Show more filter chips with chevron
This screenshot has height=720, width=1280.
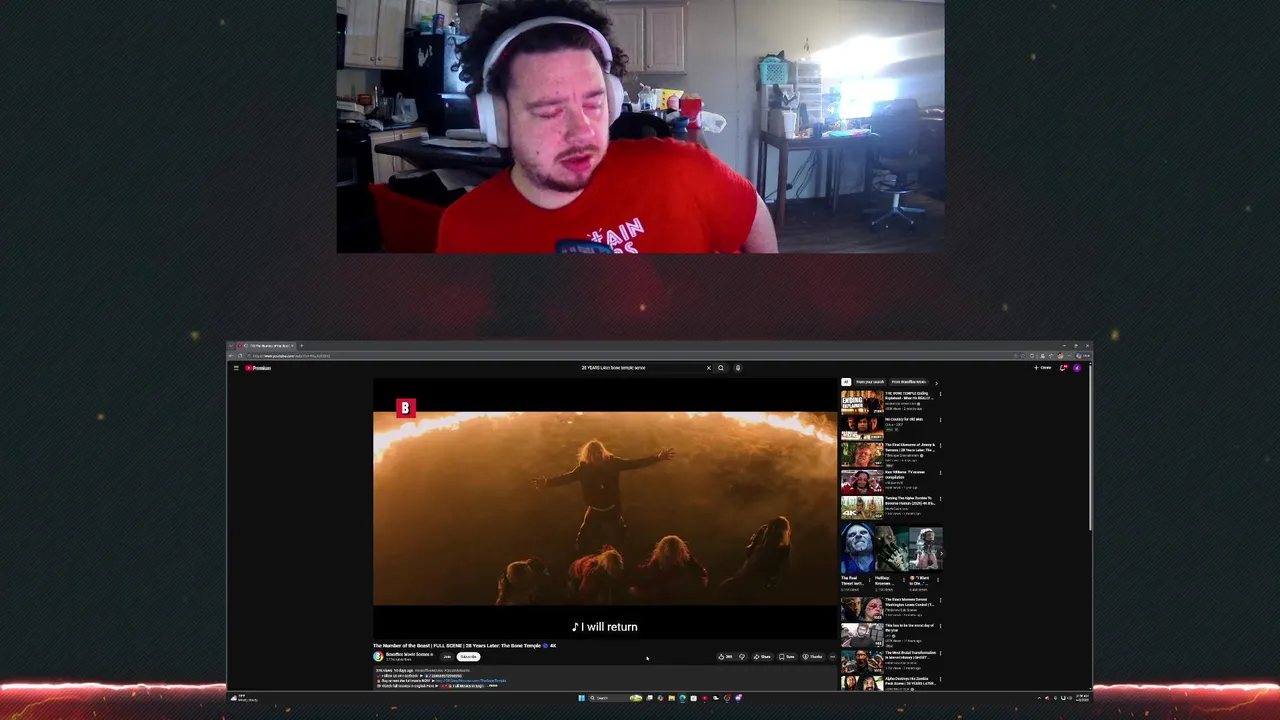click(936, 382)
